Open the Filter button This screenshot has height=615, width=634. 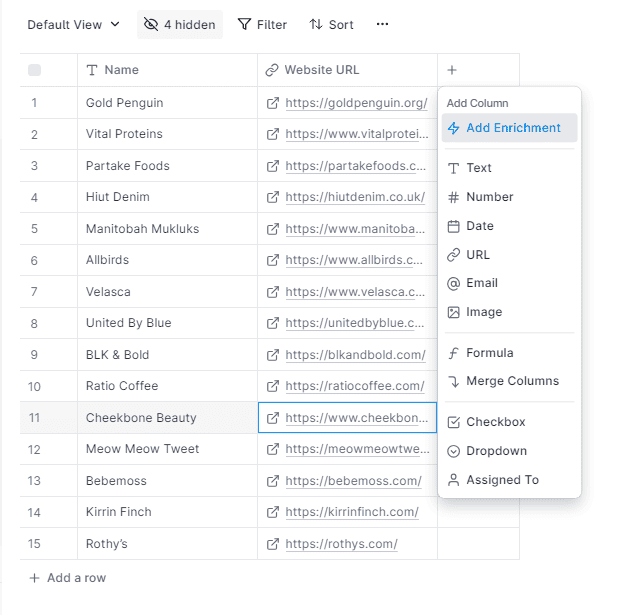point(262,25)
